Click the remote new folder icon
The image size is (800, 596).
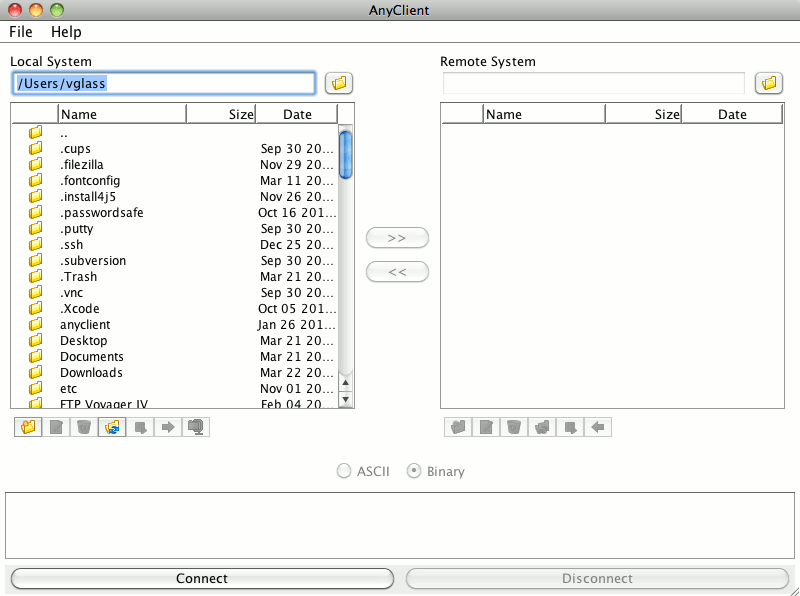coord(458,427)
